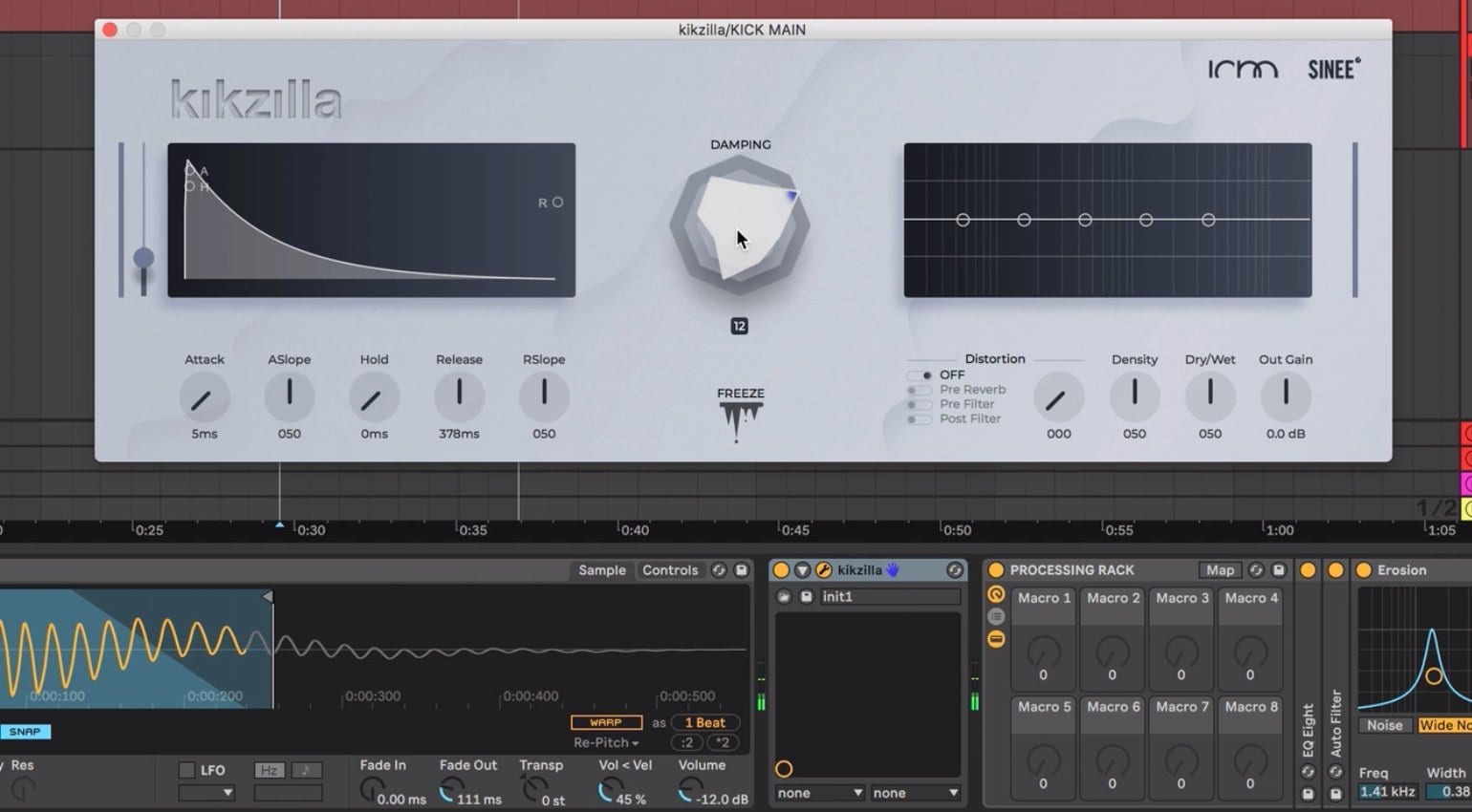Open the hot-swap preset browser icon on kikzilla
The image size is (1472, 812).
coord(786,595)
